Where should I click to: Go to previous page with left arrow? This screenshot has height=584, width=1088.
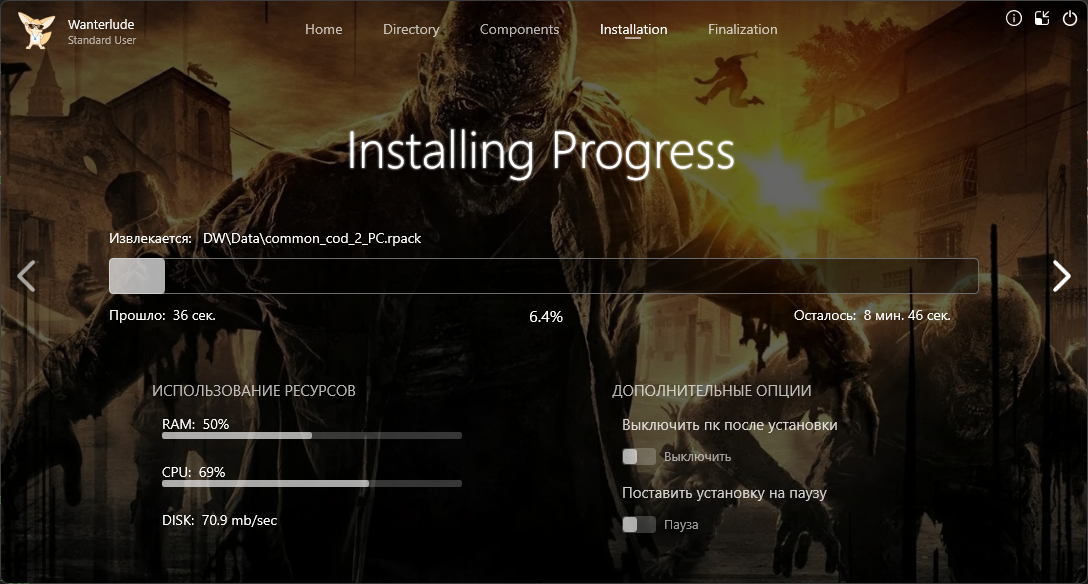click(x=26, y=276)
